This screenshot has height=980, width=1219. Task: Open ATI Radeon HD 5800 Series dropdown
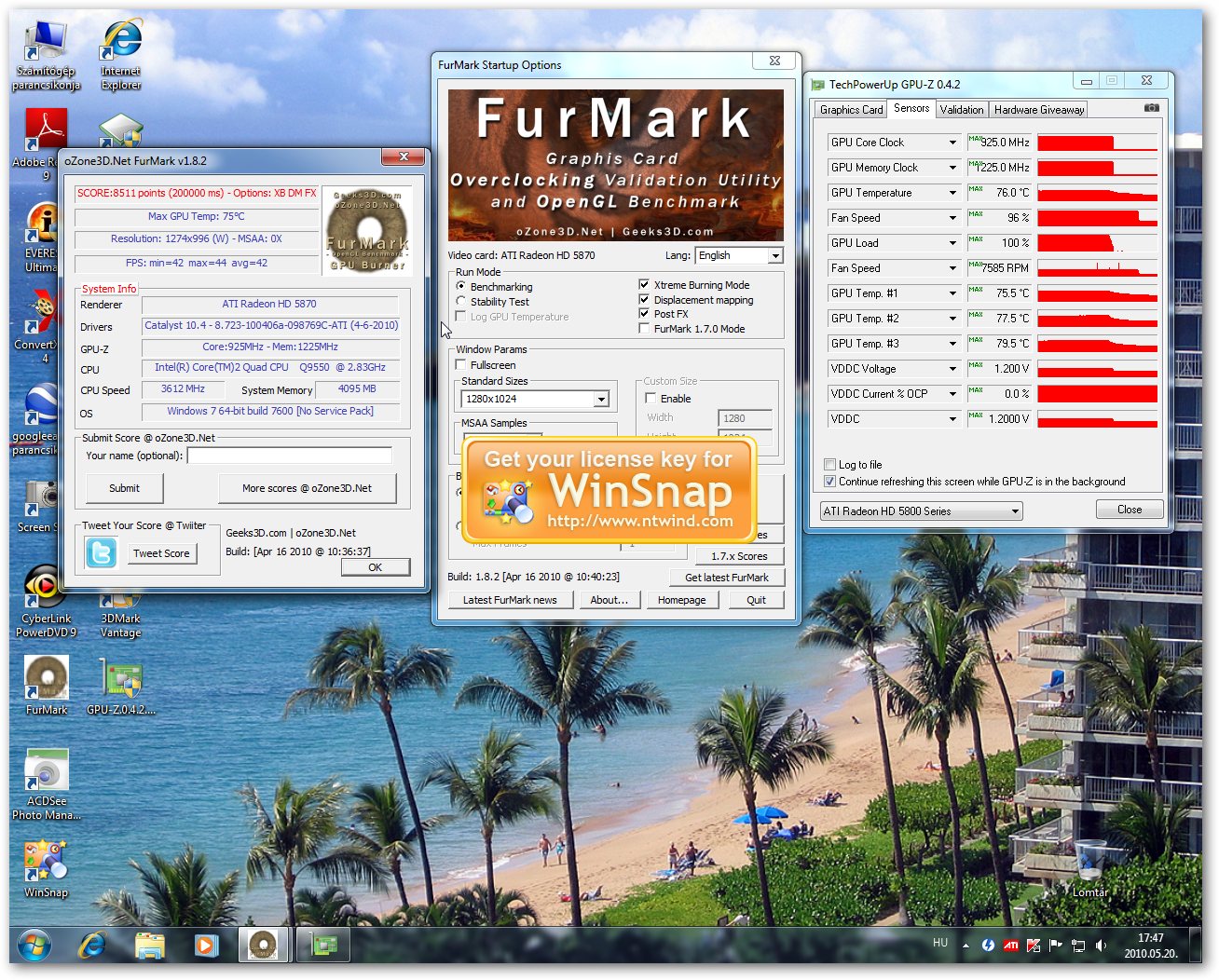[x=921, y=510]
